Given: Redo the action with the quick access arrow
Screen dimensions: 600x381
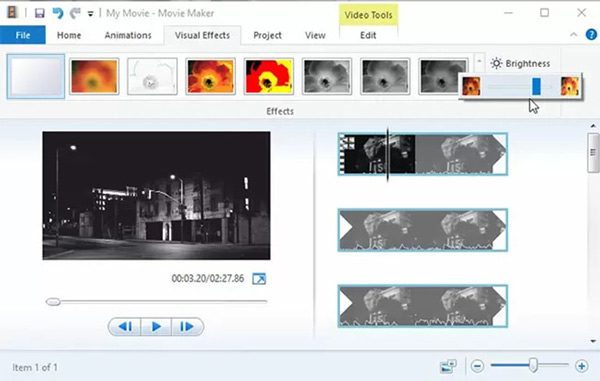Looking at the screenshot, I should pos(75,13).
